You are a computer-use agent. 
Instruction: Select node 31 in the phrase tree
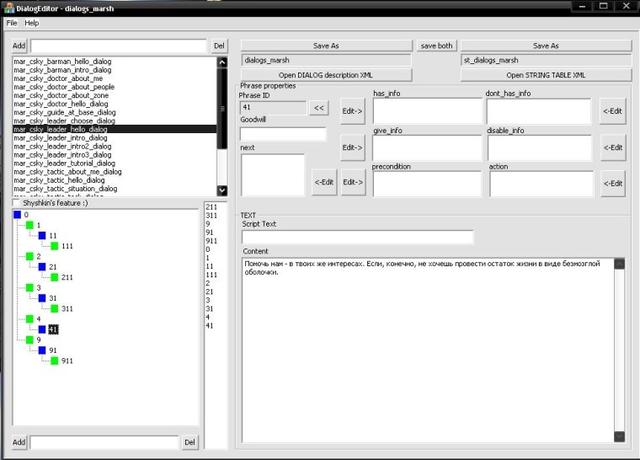[53, 298]
